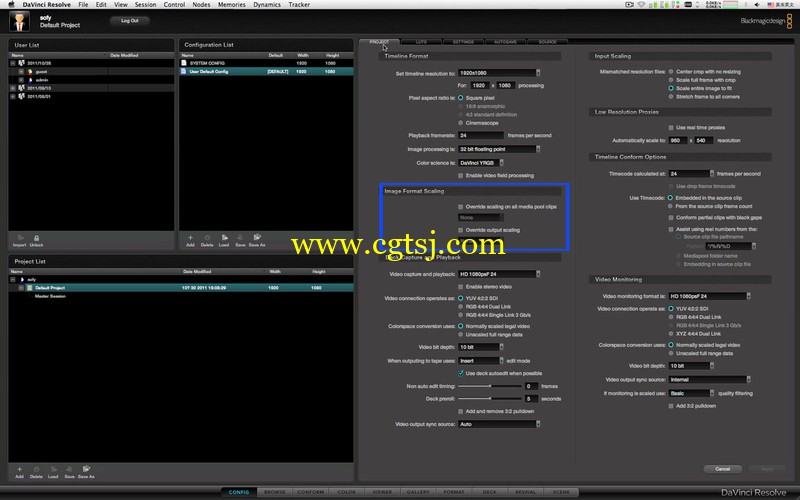Uncheck Use deck autoedit when possible
Screen dimensions: 800x500
[461, 373]
